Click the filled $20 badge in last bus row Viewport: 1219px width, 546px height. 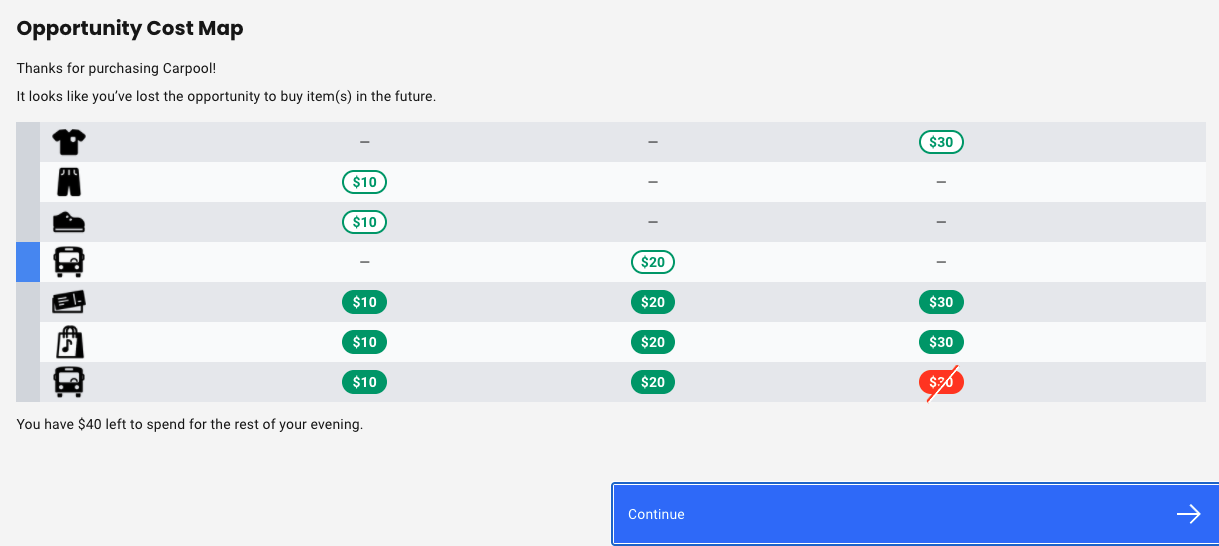coord(653,382)
